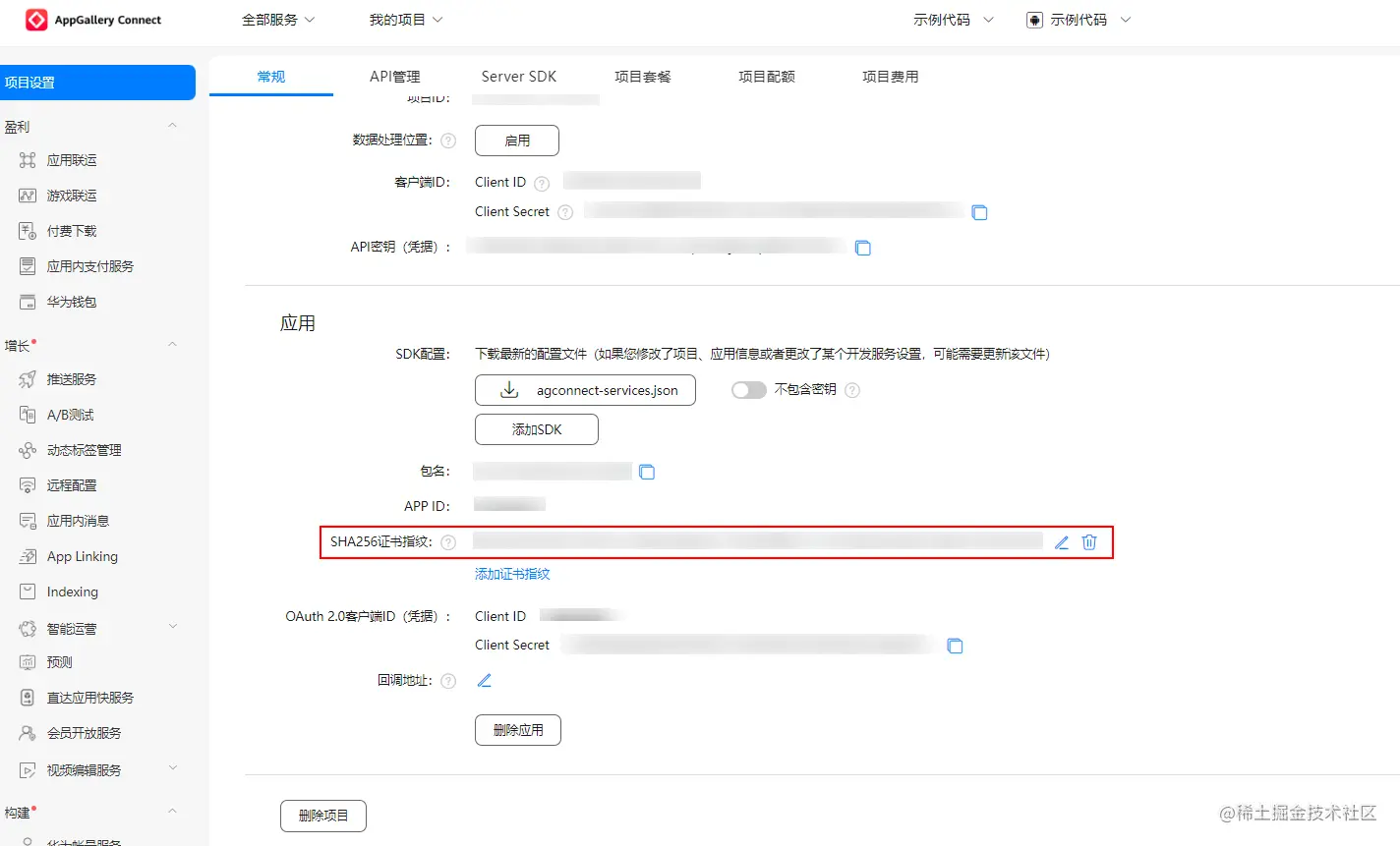The height and width of the screenshot is (846, 1400).
Task: Open the 付费下载 sidebar icon
Action: click(x=28, y=231)
